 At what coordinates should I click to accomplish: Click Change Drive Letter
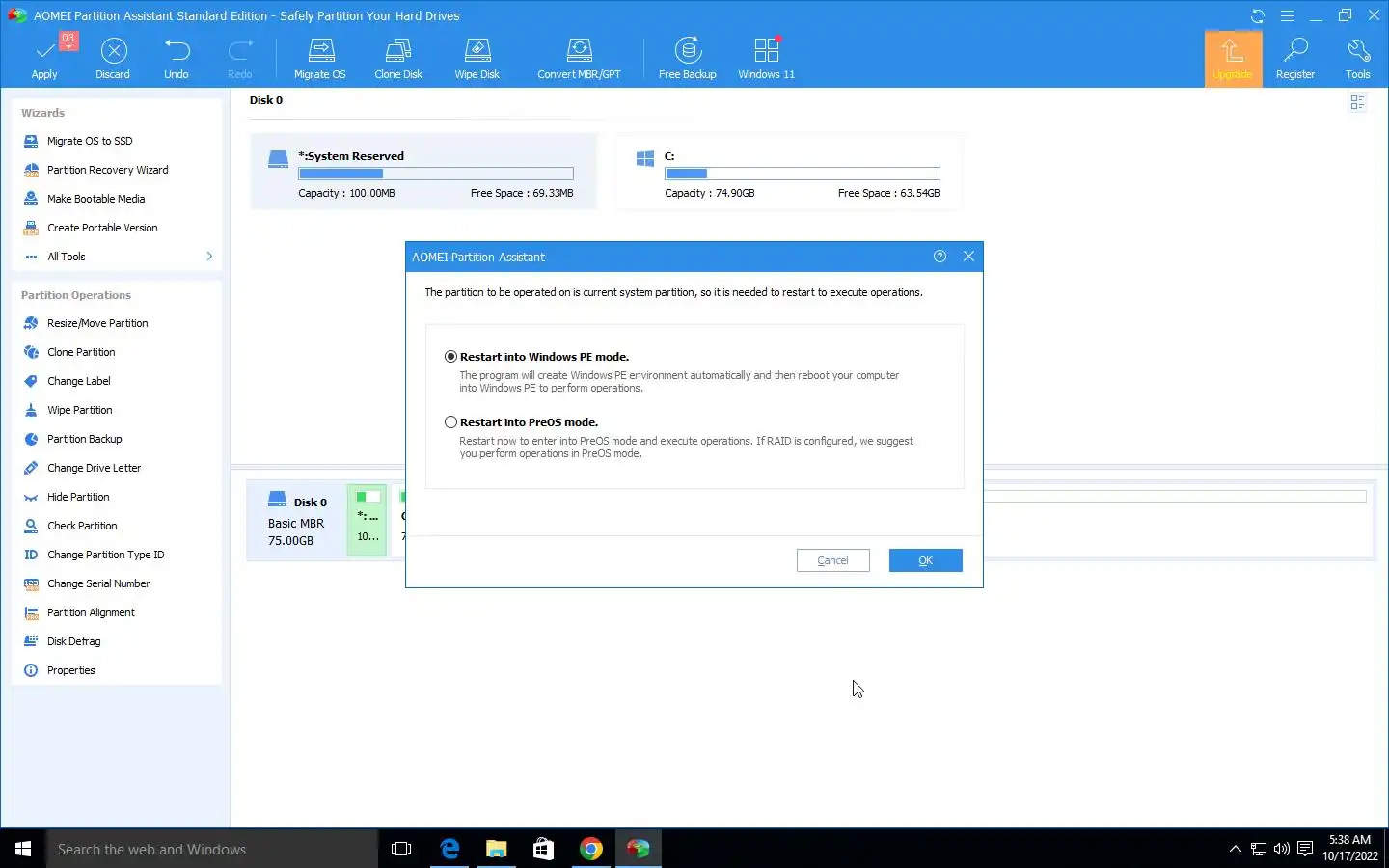(94, 468)
